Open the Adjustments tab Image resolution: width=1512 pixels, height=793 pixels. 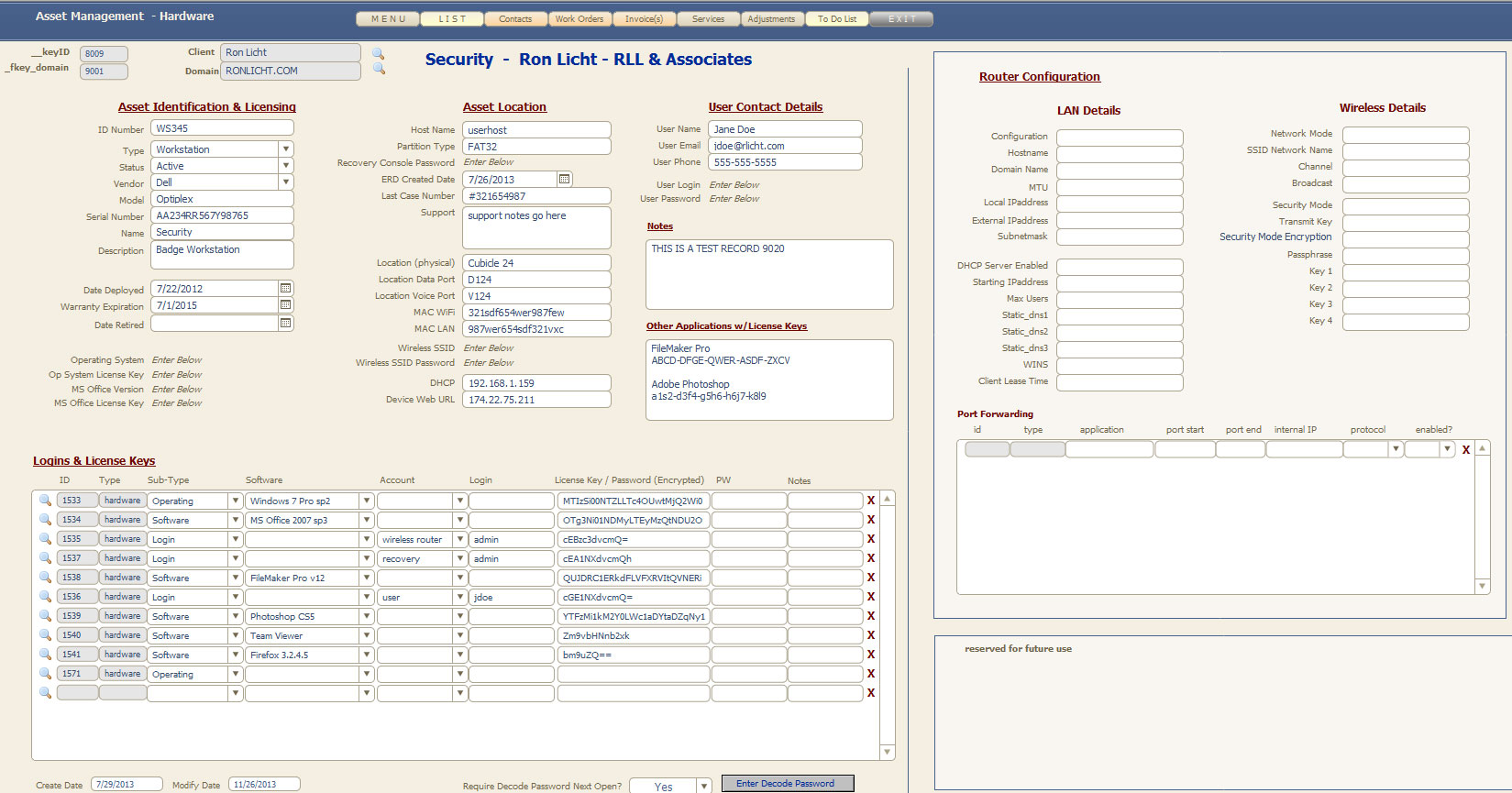[x=772, y=18]
